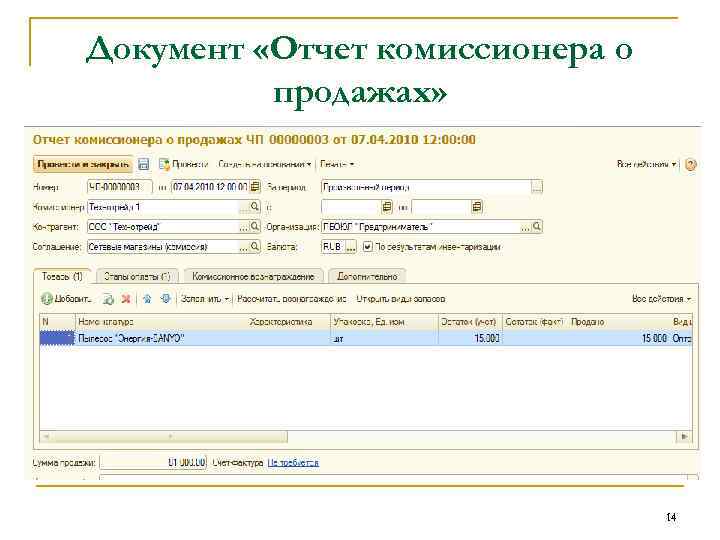Image resolution: width=720 pixels, height=540 pixels.
Task: Click right arrow of table horizontal scrollbar
Action: (x=684, y=436)
